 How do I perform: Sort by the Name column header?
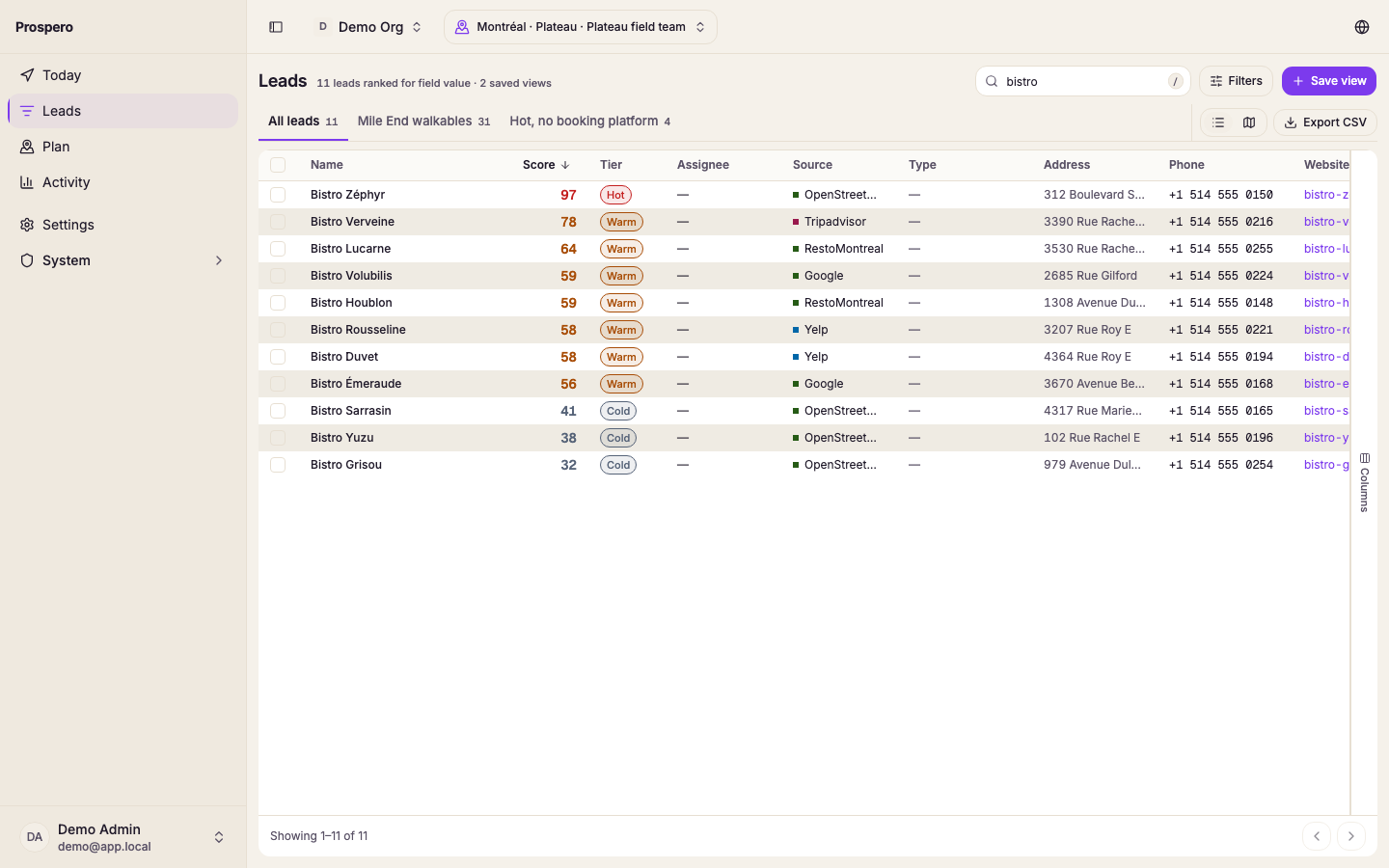tap(327, 165)
